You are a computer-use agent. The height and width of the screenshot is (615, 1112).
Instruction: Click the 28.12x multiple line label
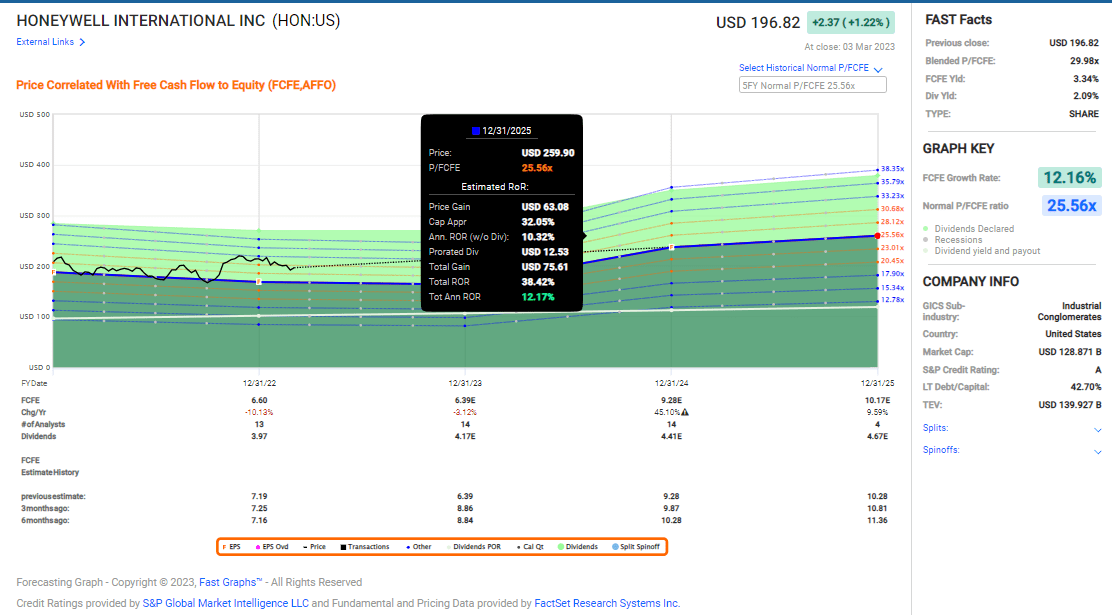892,222
